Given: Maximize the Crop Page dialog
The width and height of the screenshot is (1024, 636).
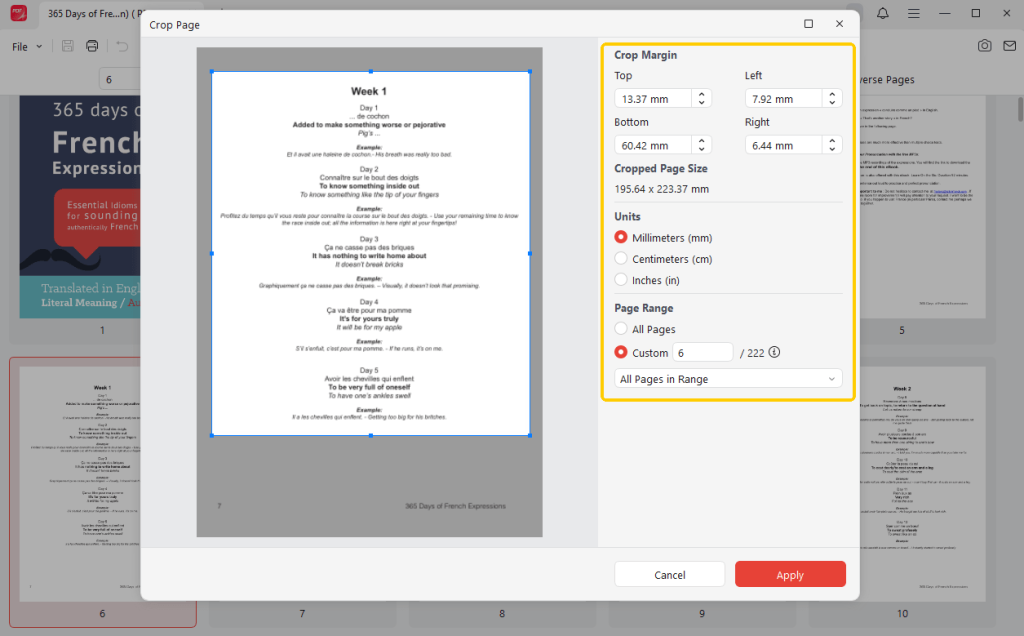Looking at the screenshot, I should click(x=808, y=24).
